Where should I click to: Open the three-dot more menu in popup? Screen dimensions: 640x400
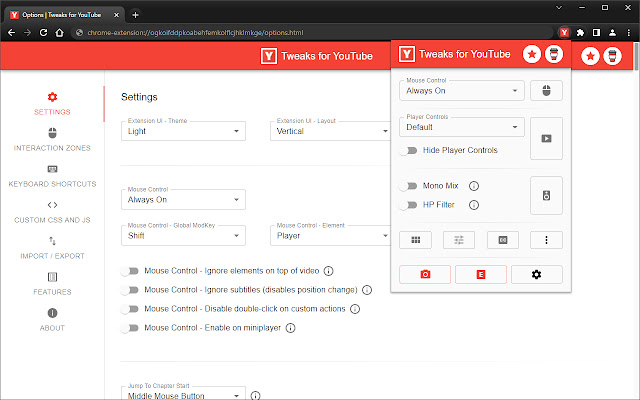coord(546,240)
